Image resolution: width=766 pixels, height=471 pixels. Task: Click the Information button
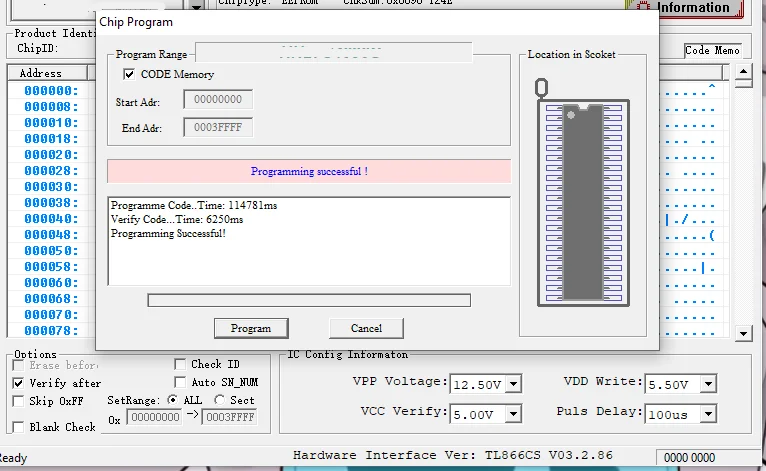pos(684,8)
